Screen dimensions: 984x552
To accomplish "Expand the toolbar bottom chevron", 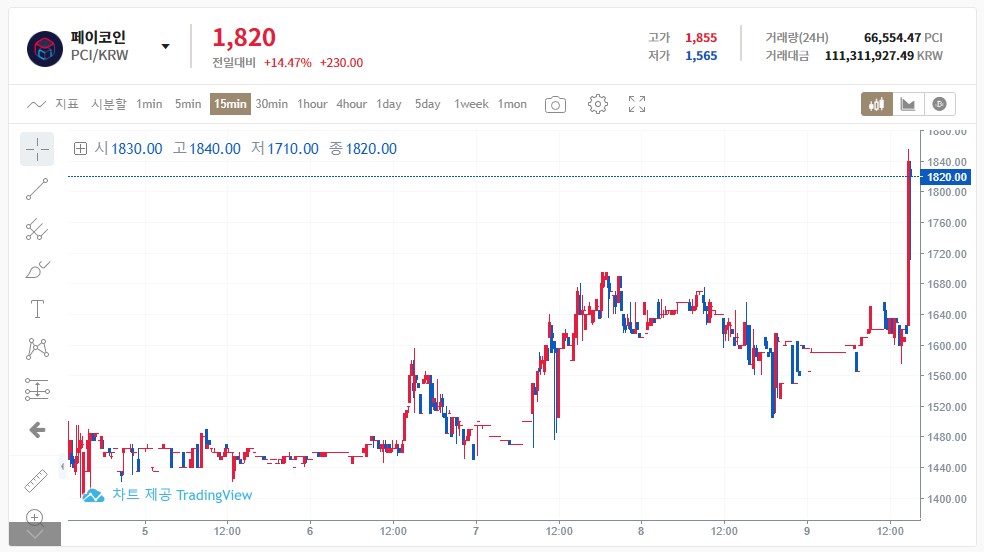I will 35,534.
